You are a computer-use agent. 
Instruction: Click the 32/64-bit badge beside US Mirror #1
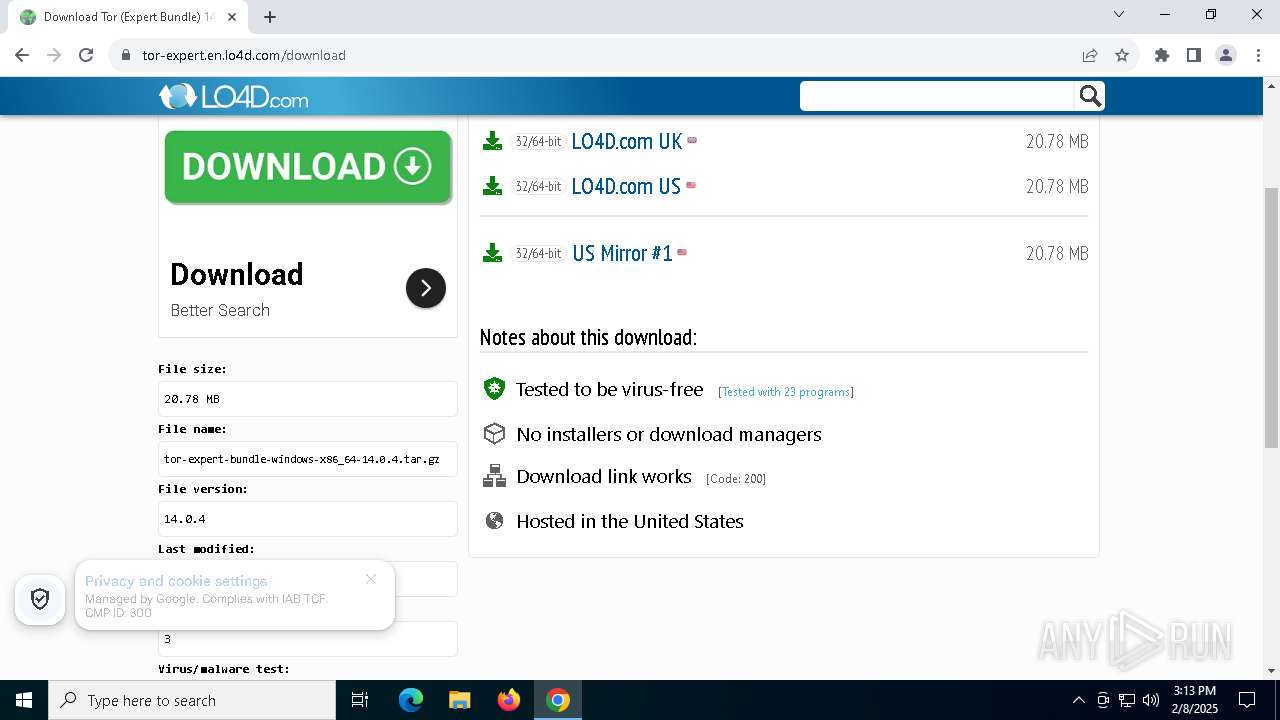[538, 253]
